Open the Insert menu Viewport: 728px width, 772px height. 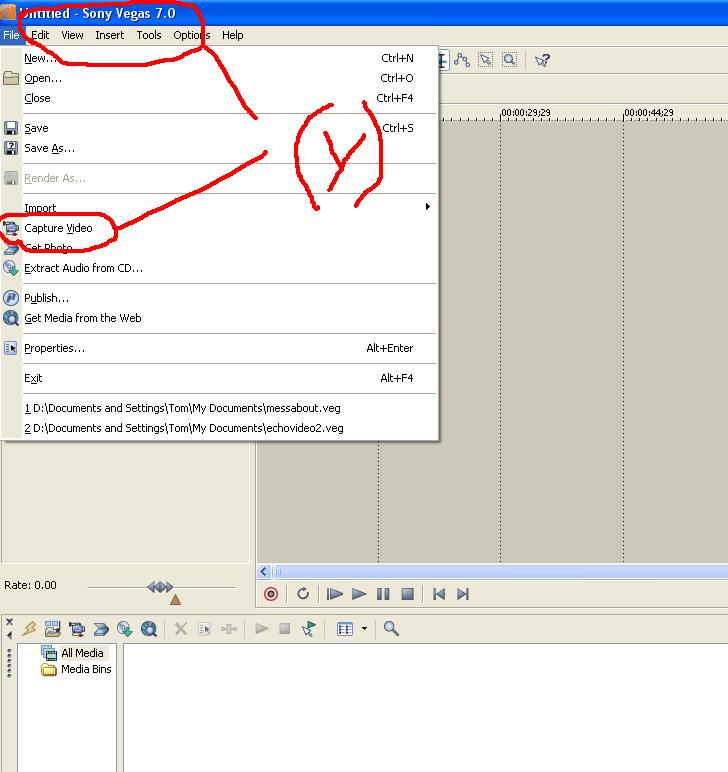click(x=110, y=35)
